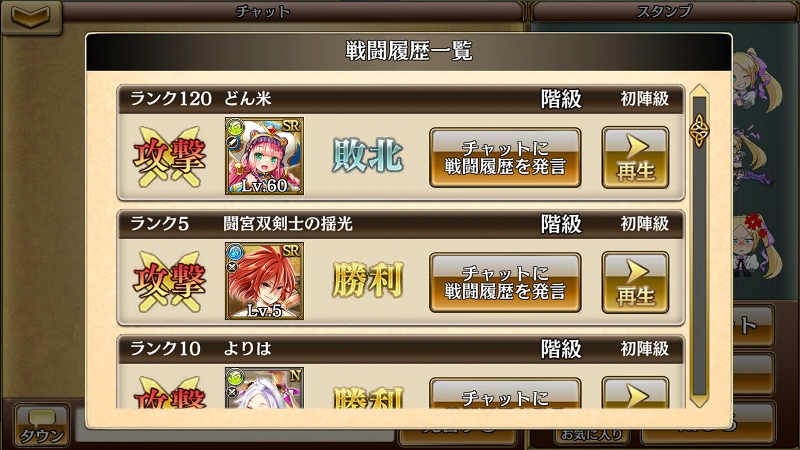Image resolution: width=800 pixels, height=450 pixels.
Task: Post 闘宮双剣士の揺光 battle history to chat
Action: click(505, 282)
